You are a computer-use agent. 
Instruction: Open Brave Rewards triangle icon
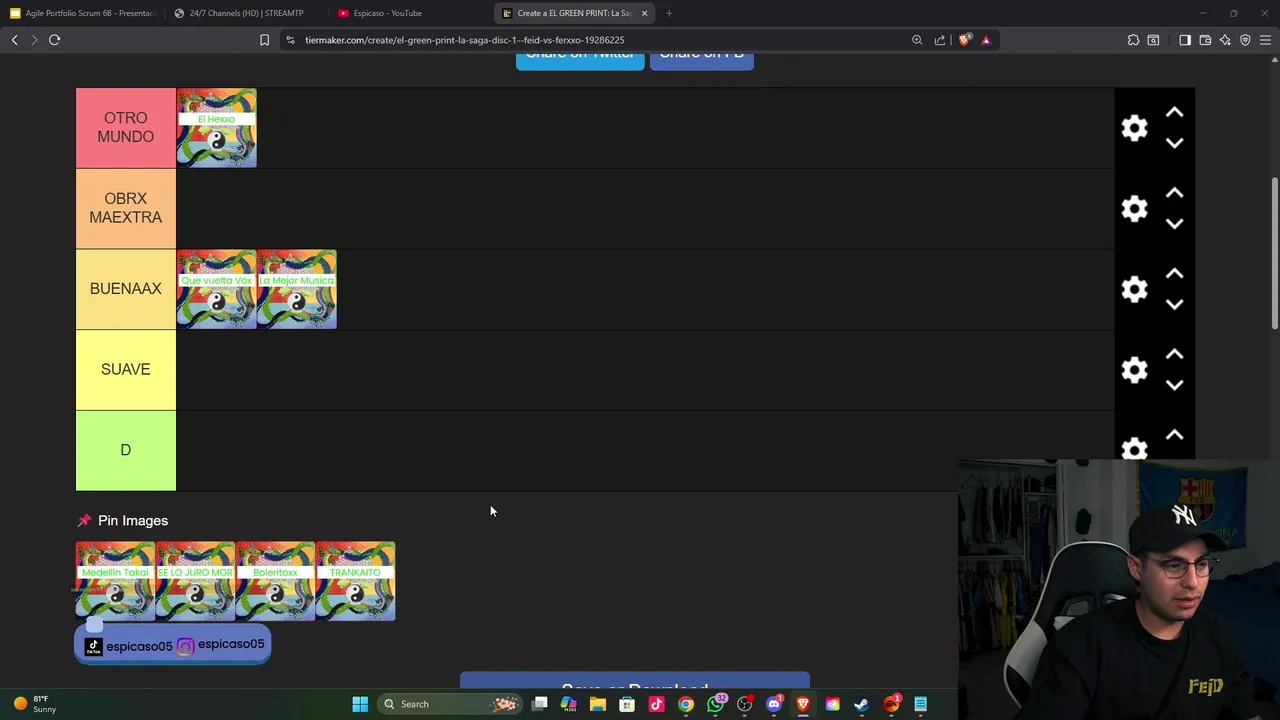coord(986,40)
